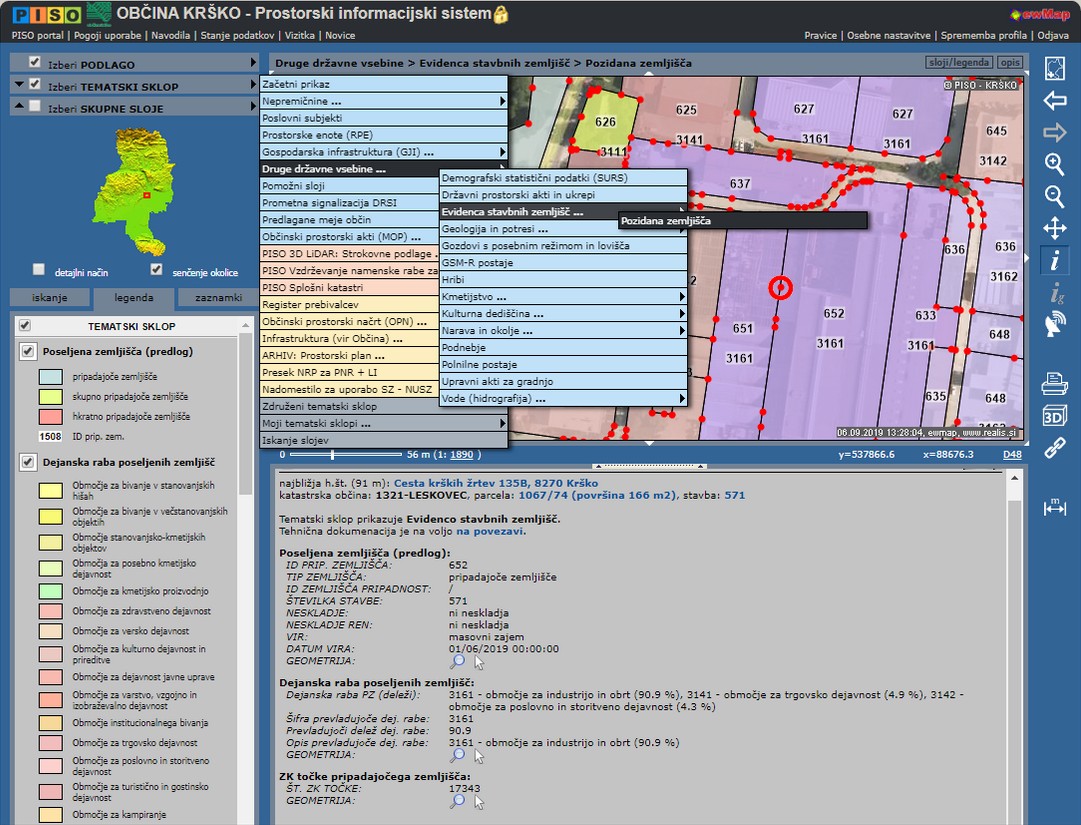The height and width of the screenshot is (825, 1081).
Task: Click the pripadajoče zemljišče color swatch
Action: pyautogui.click(x=50, y=377)
